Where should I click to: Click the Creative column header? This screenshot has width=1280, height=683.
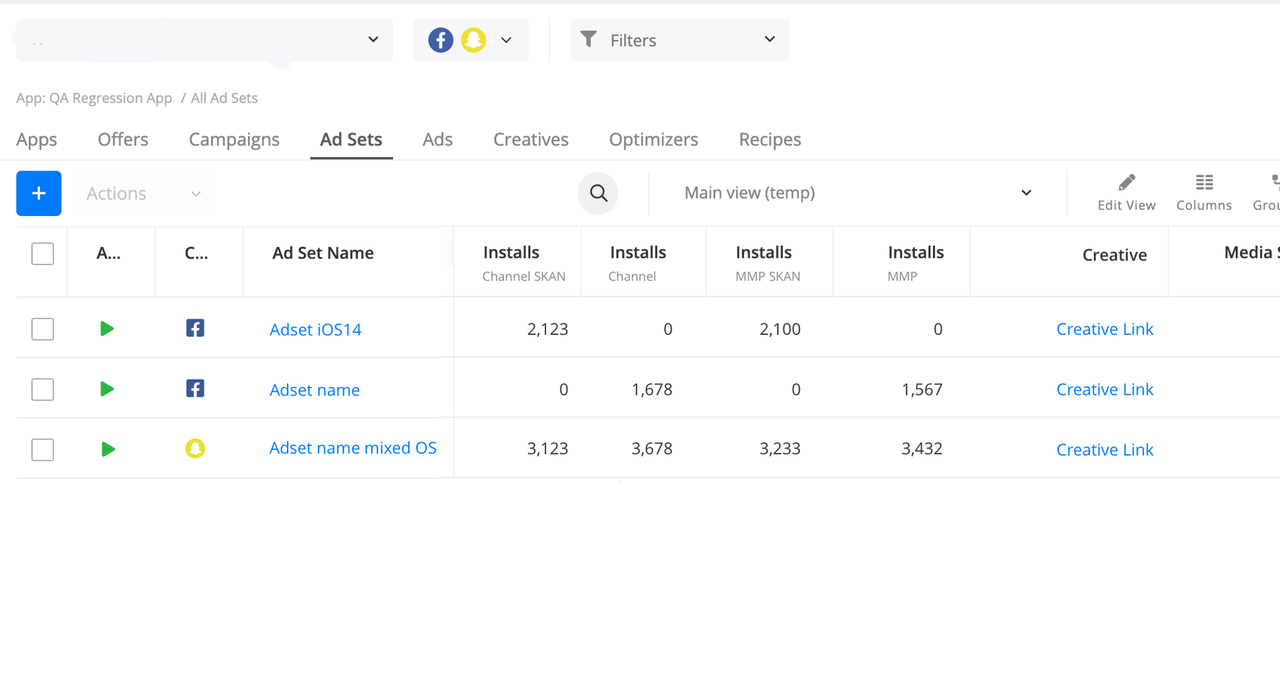pos(1114,255)
